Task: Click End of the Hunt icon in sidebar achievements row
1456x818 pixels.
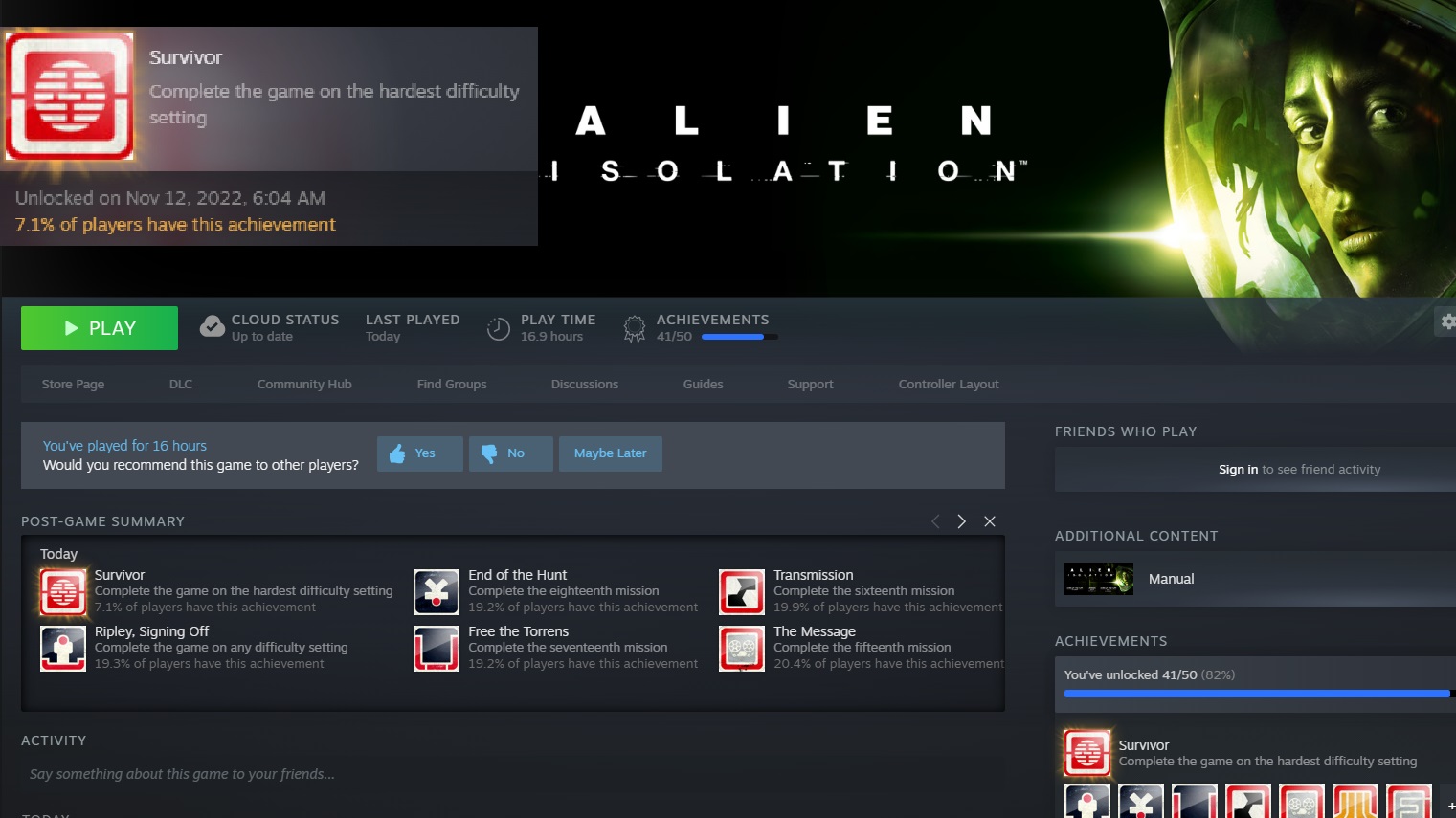Action: (1141, 802)
